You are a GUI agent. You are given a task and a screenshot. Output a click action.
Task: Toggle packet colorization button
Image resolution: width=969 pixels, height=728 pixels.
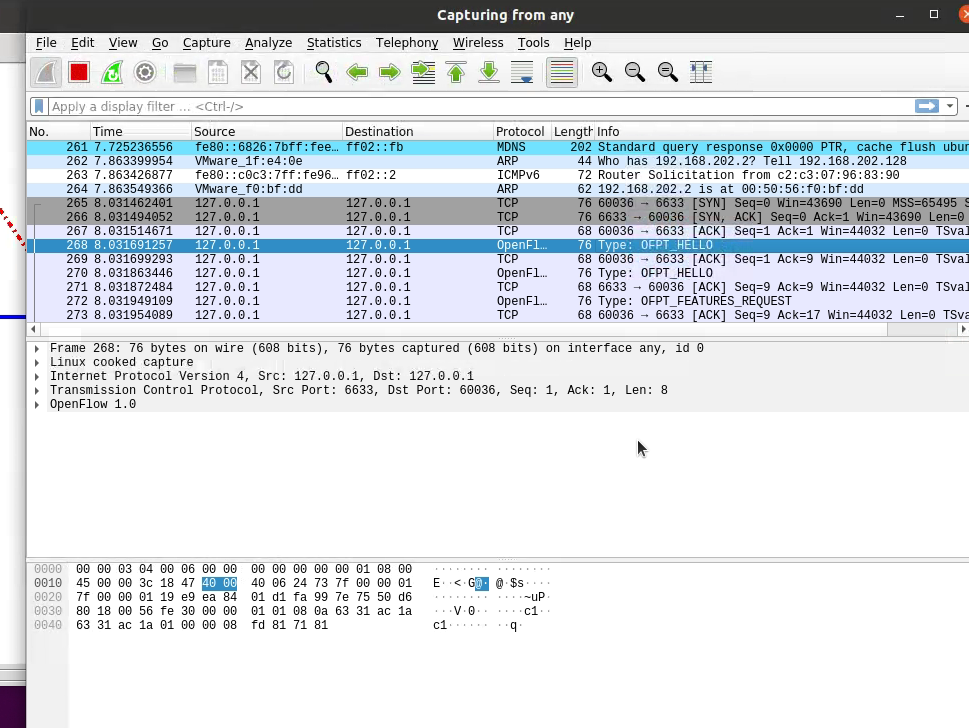click(x=562, y=72)
